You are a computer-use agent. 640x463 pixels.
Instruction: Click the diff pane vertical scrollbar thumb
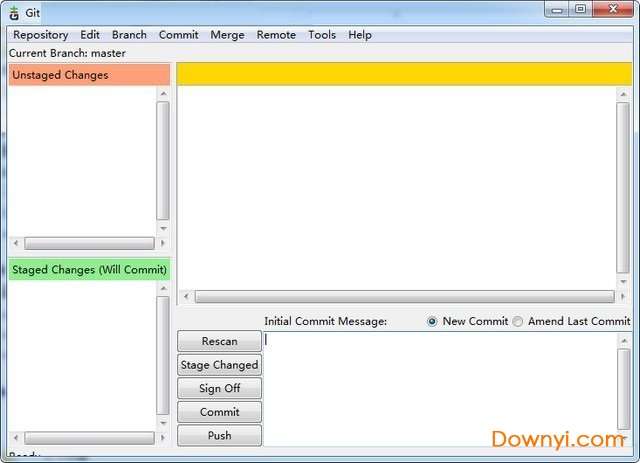[623, 187]
